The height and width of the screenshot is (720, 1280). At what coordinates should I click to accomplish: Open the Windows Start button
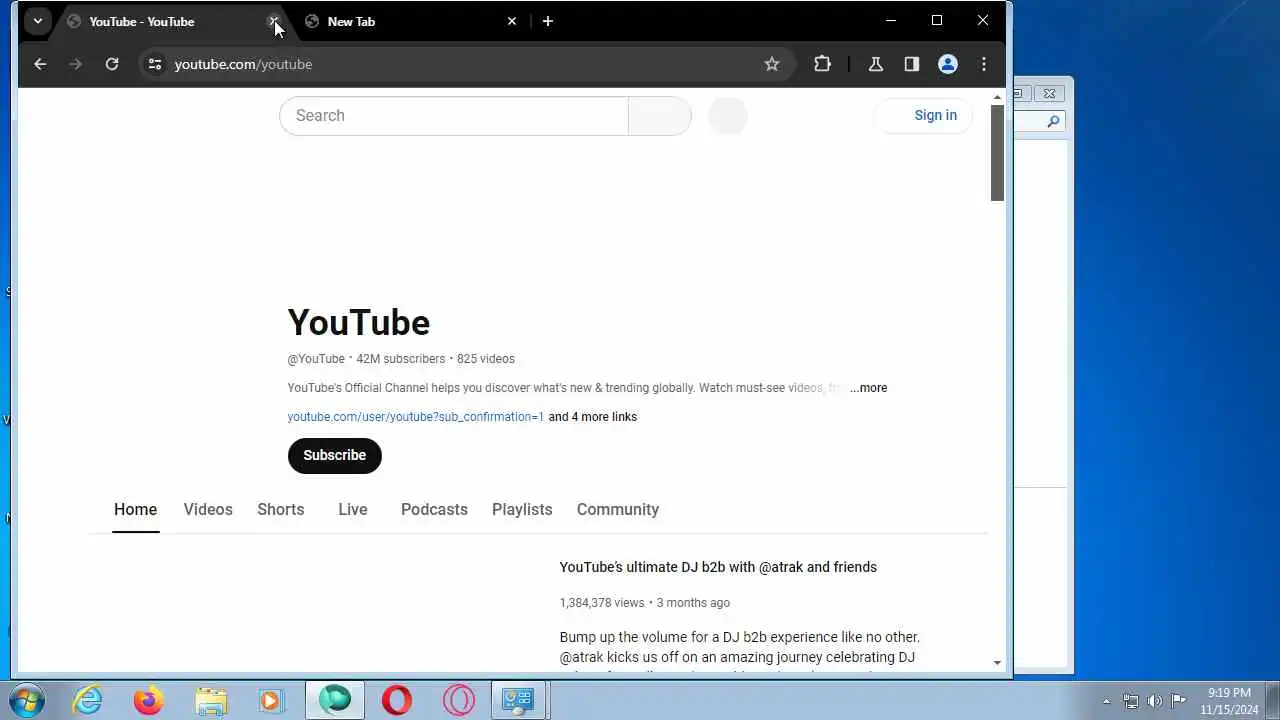(27, 700)
